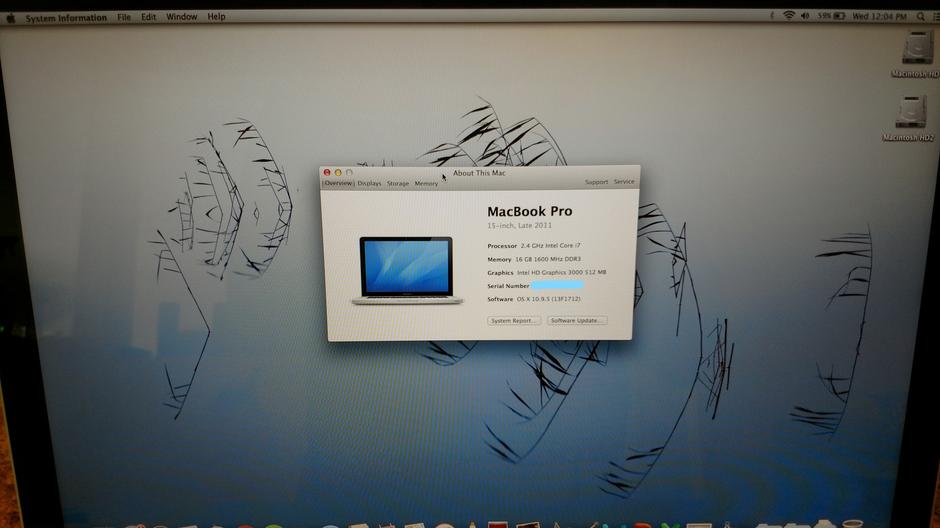Open the Window menu
The width and height of the screenshot is (940, 528).
coord(182,17)
